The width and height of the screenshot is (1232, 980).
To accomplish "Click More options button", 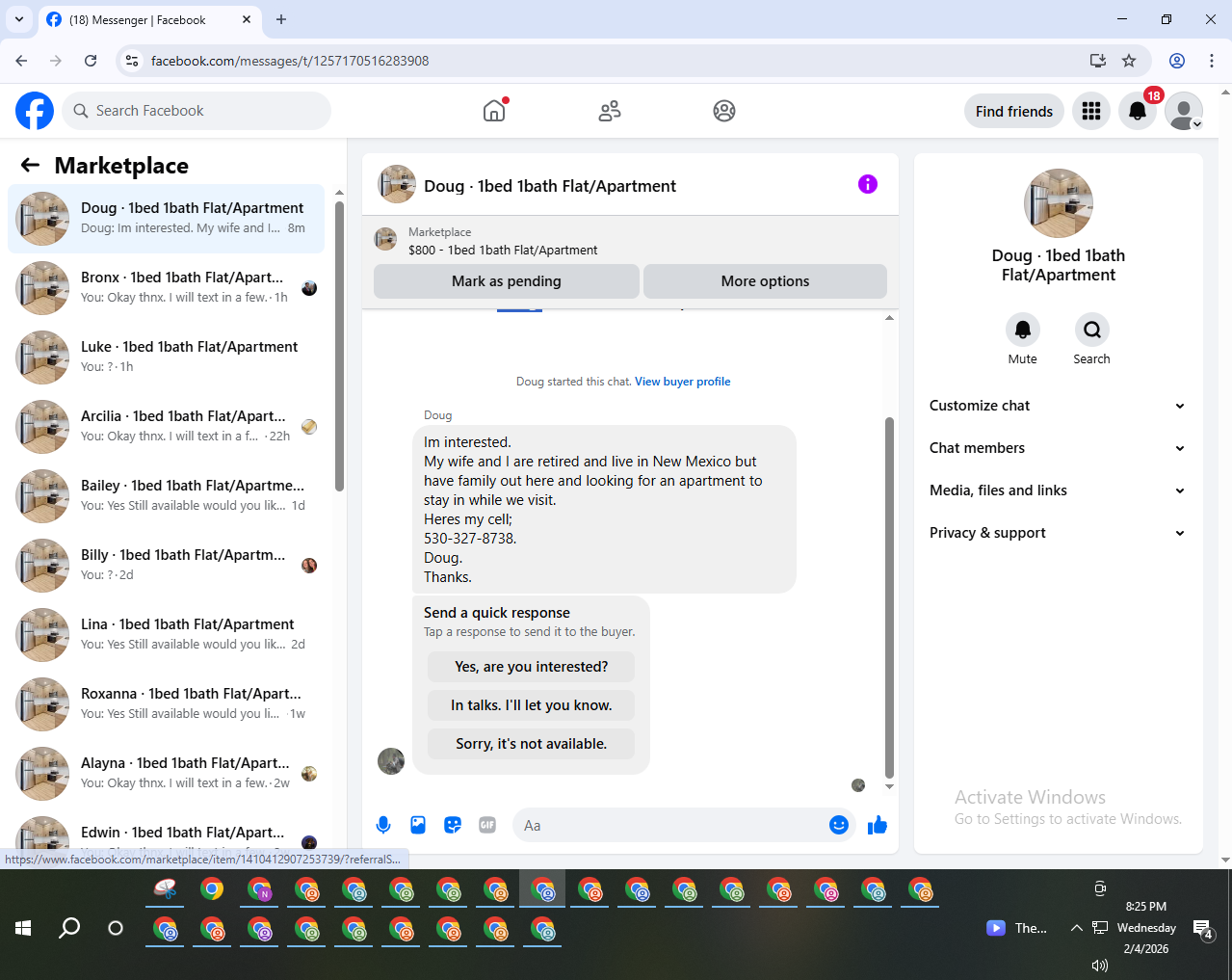I will pyautogui.click(x=765, y=281).
